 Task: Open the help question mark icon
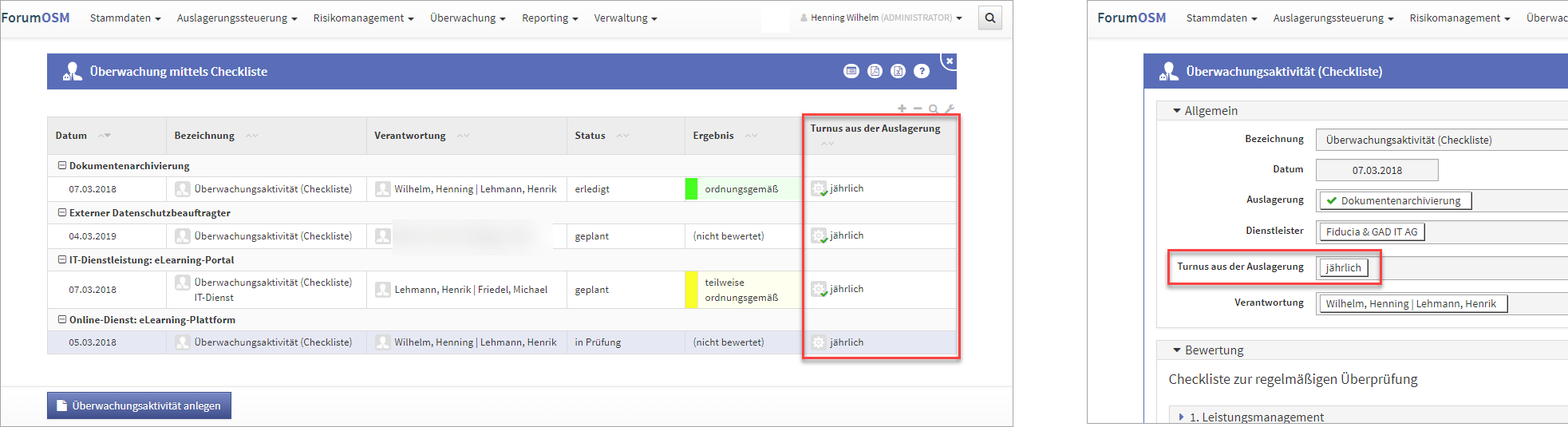[922, 71]
